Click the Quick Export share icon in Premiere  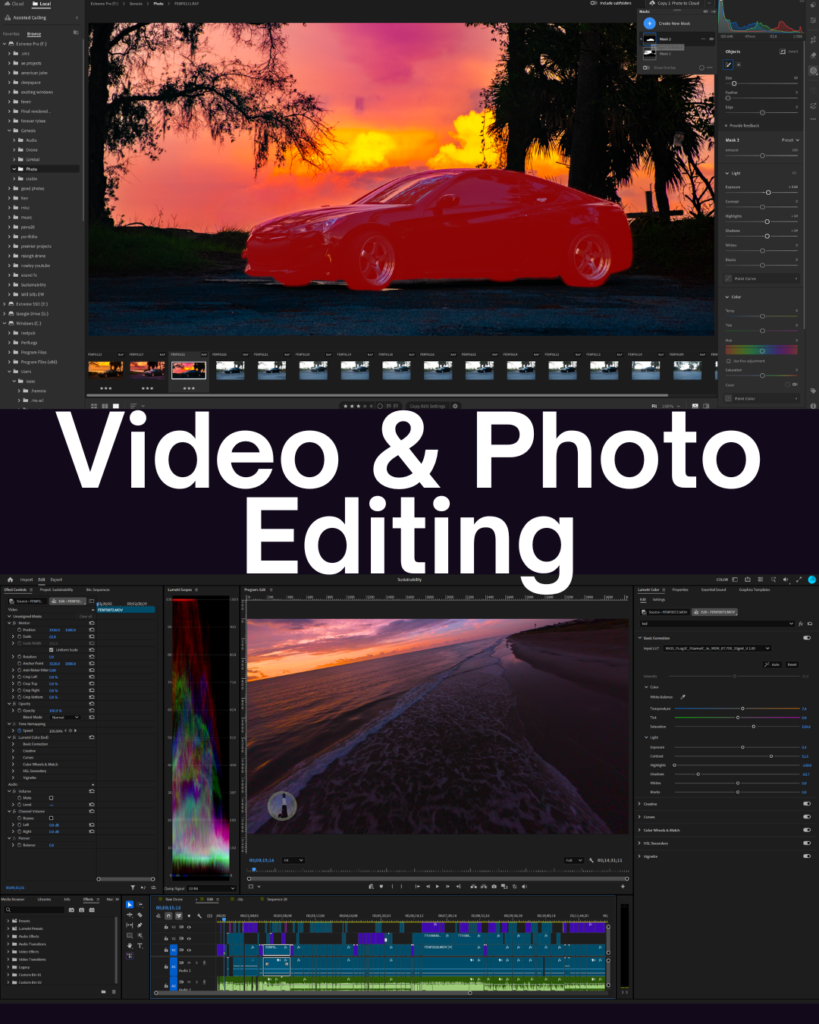point(748,579)
